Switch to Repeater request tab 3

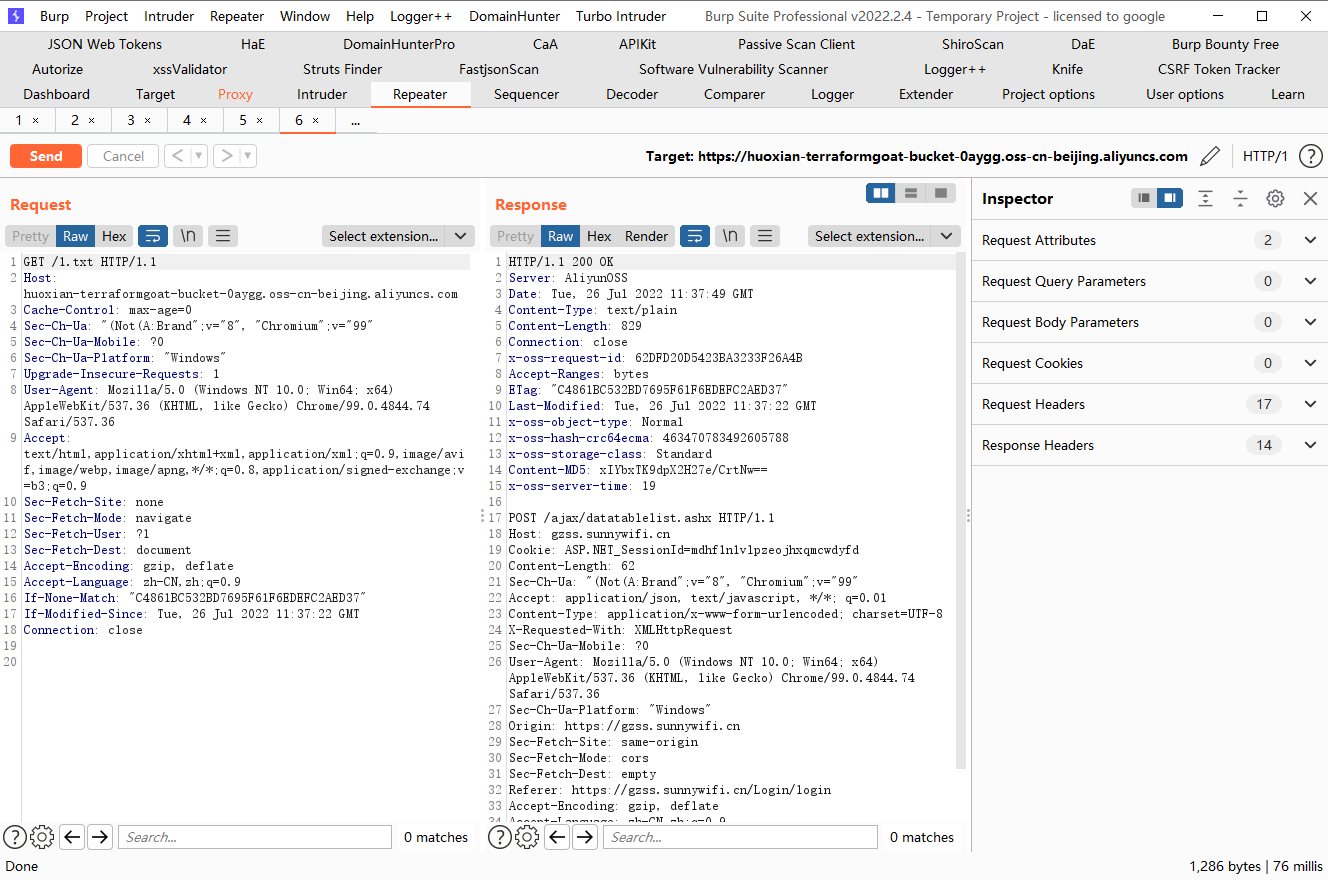130,120
